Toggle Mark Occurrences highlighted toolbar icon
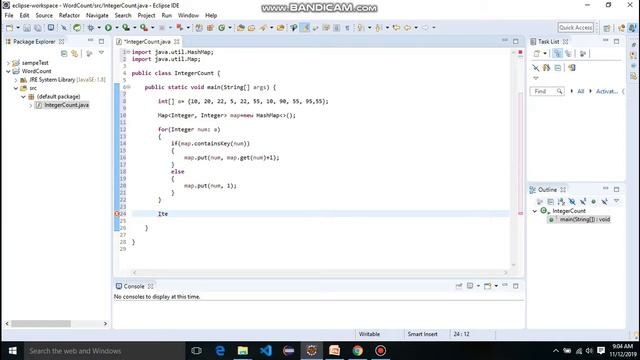 [304, 28]
